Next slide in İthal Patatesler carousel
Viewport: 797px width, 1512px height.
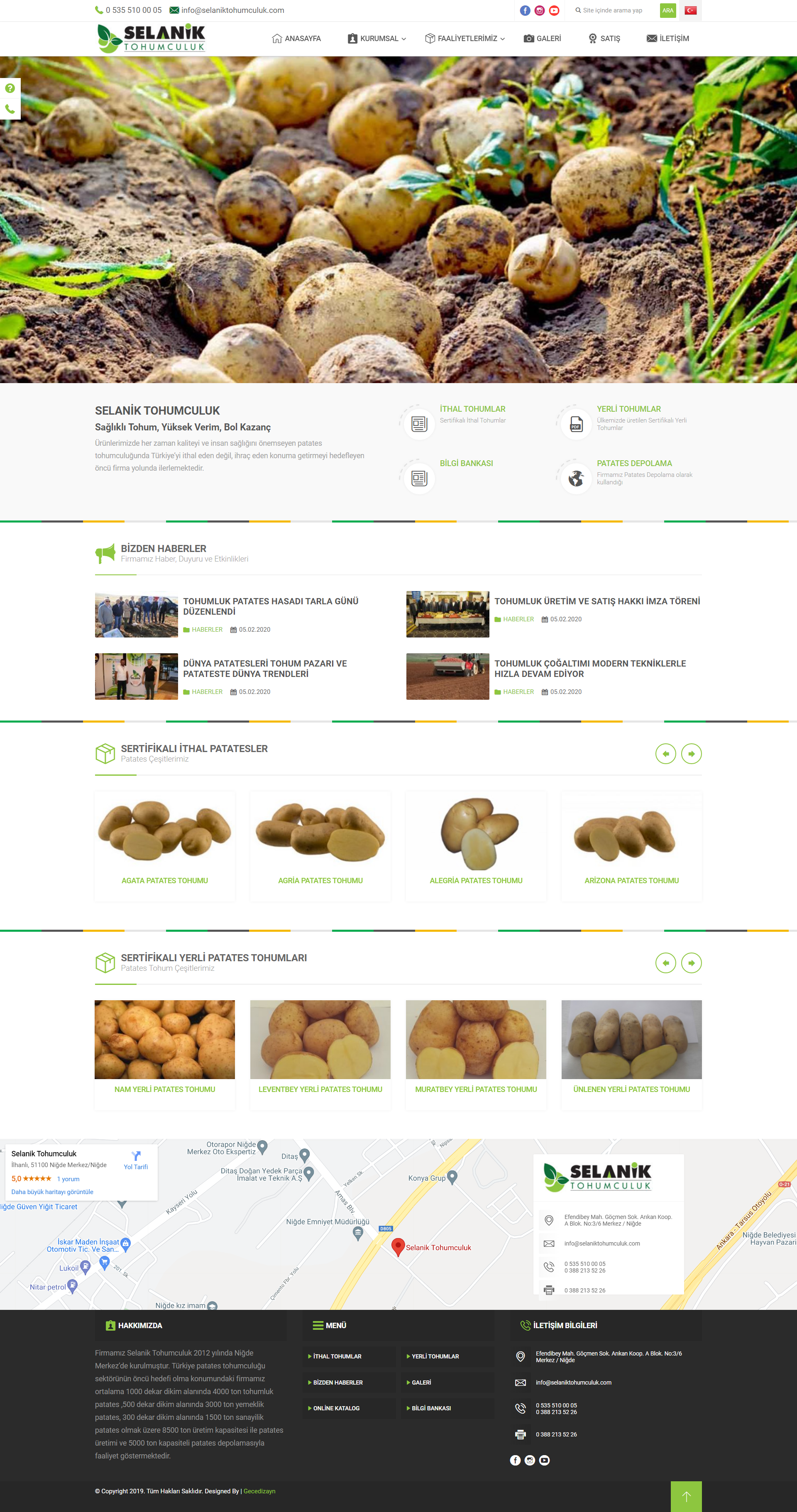(x=691, y=754)
